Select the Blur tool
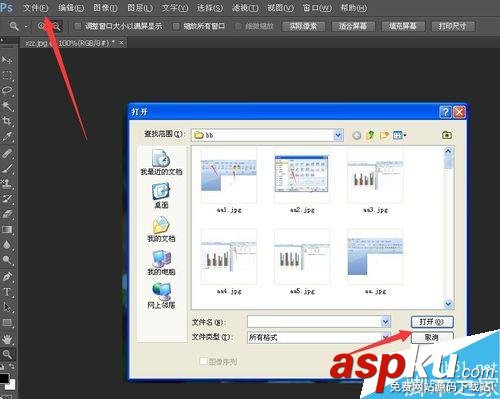500x399 pixels. point(7,245)
